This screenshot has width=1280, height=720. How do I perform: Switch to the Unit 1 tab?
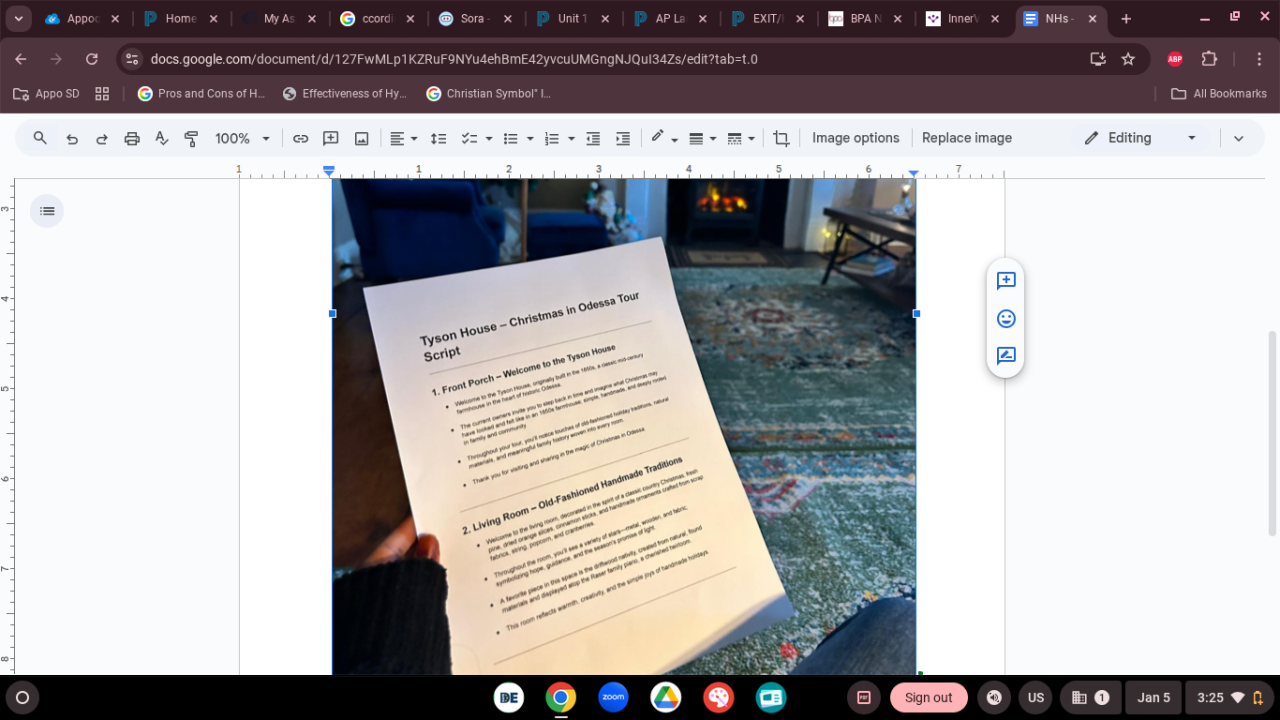pyautogui.click(x=572, y=19)
